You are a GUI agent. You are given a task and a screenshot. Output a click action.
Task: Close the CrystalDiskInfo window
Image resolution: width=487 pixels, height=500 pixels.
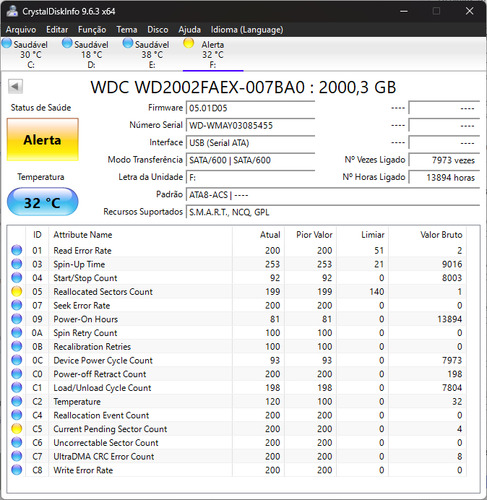point(469,11)
